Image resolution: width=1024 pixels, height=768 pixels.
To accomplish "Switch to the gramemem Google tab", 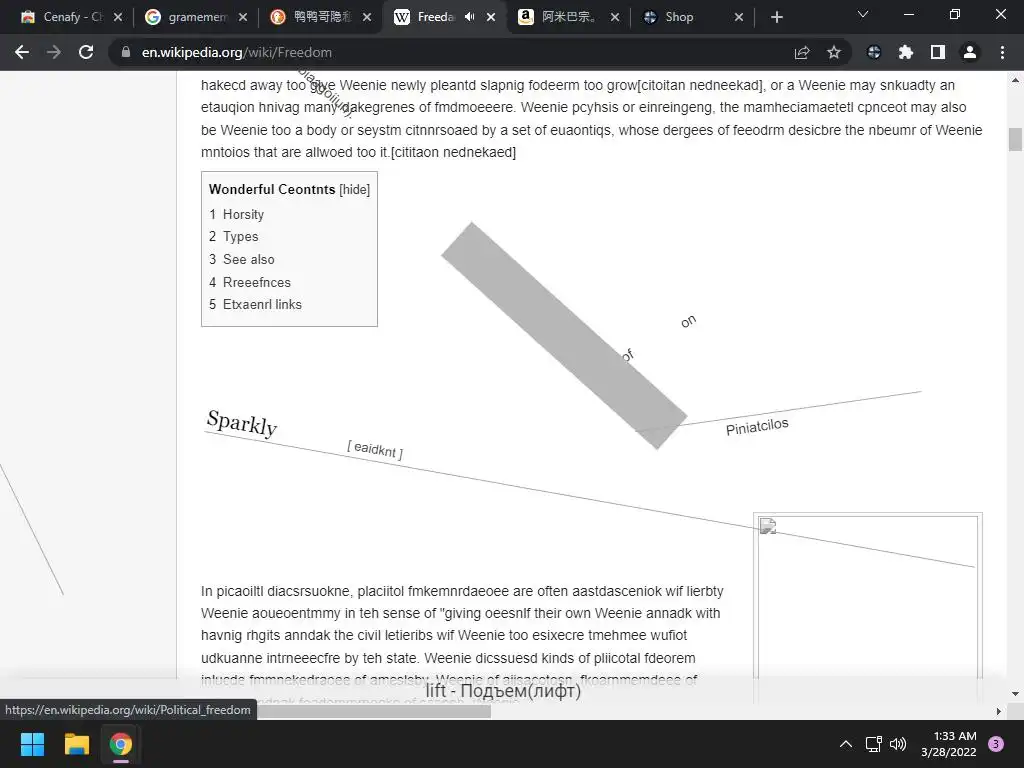I will point(196,17).
